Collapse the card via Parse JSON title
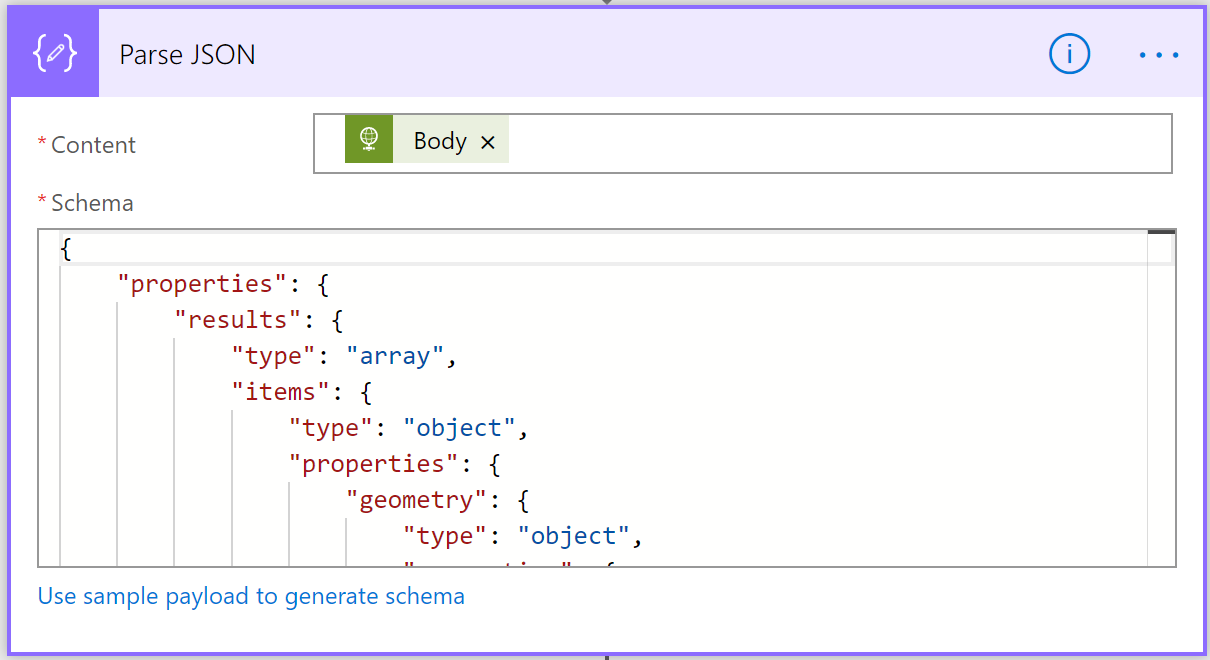This screenshot has width=1210, height=660. tap(187, 54)
